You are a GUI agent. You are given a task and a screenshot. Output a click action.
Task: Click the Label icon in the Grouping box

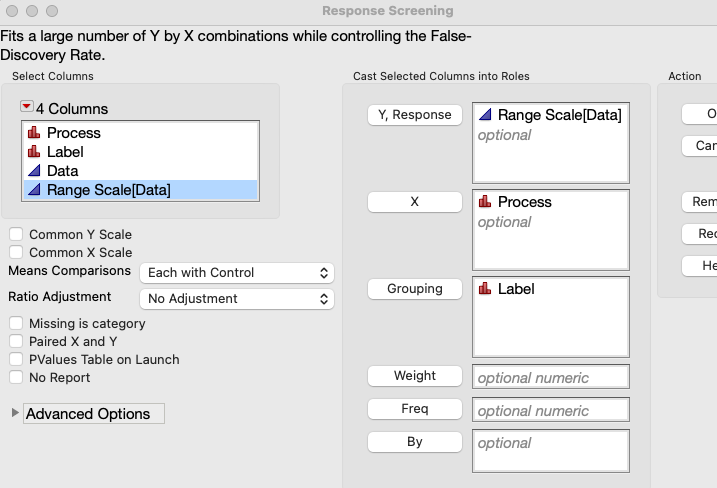click(x=485, y=289)
